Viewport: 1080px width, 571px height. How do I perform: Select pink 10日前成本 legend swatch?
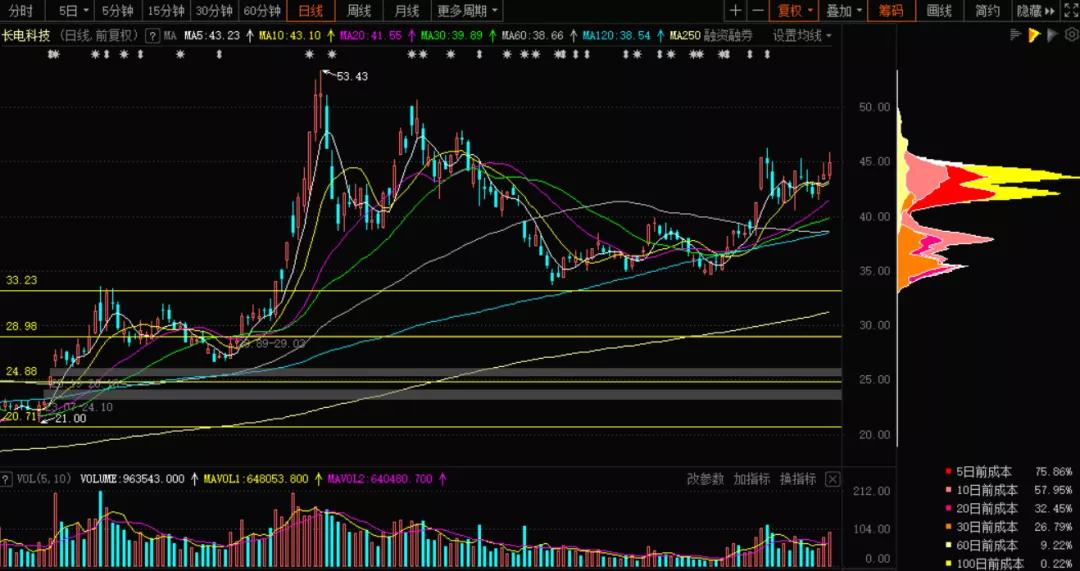[948, 491]
